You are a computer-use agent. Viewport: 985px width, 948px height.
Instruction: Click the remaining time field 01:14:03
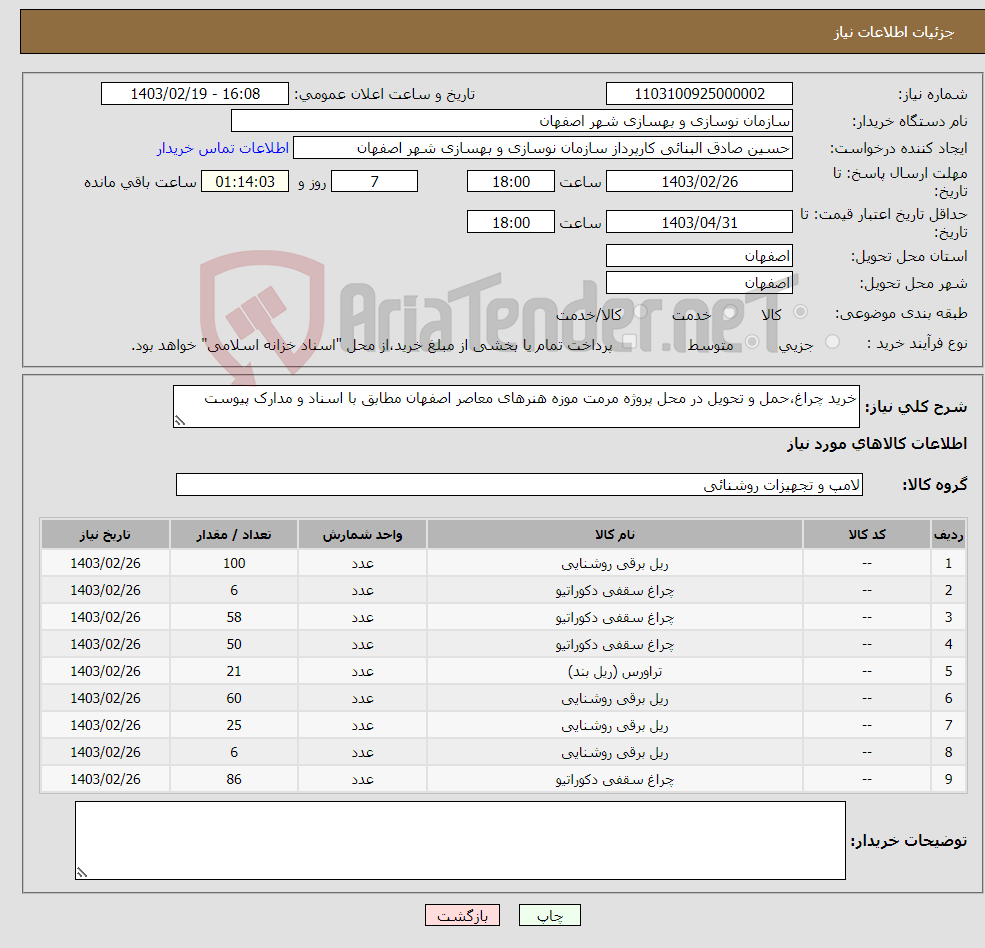[245, 182]
